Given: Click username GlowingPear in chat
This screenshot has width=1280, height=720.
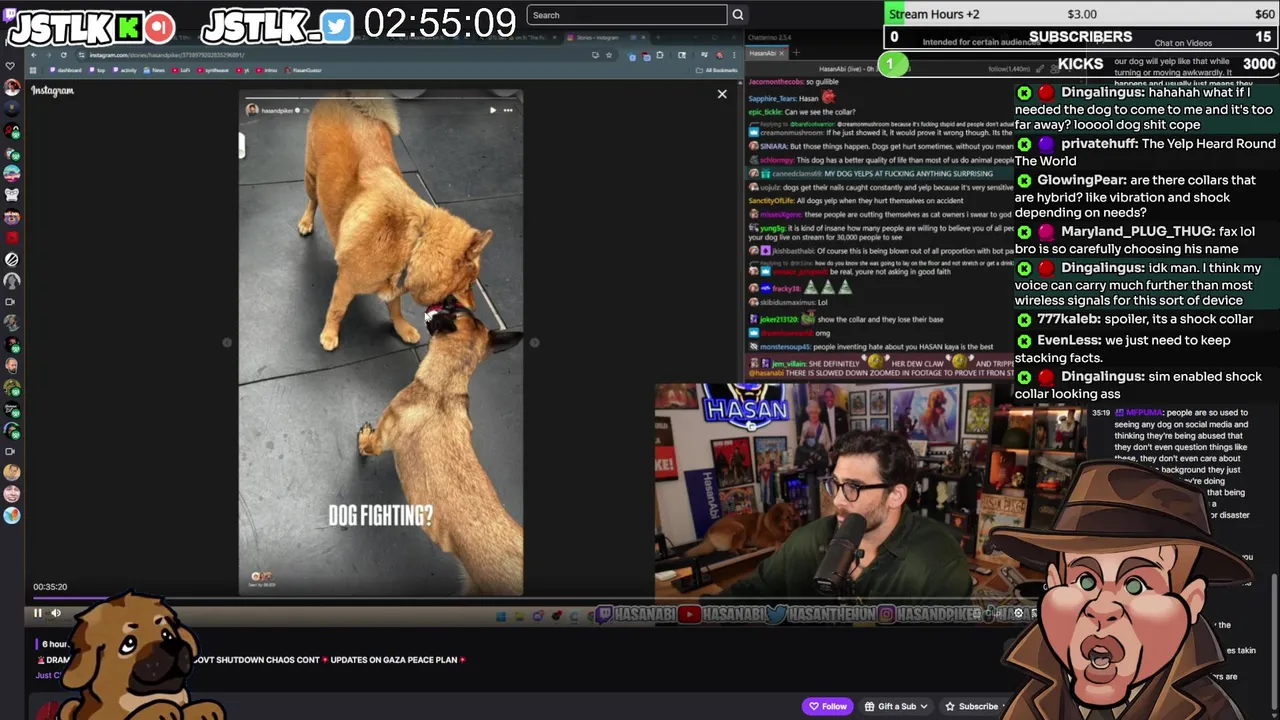Looking at the screenshot, I should point(1081,180).
